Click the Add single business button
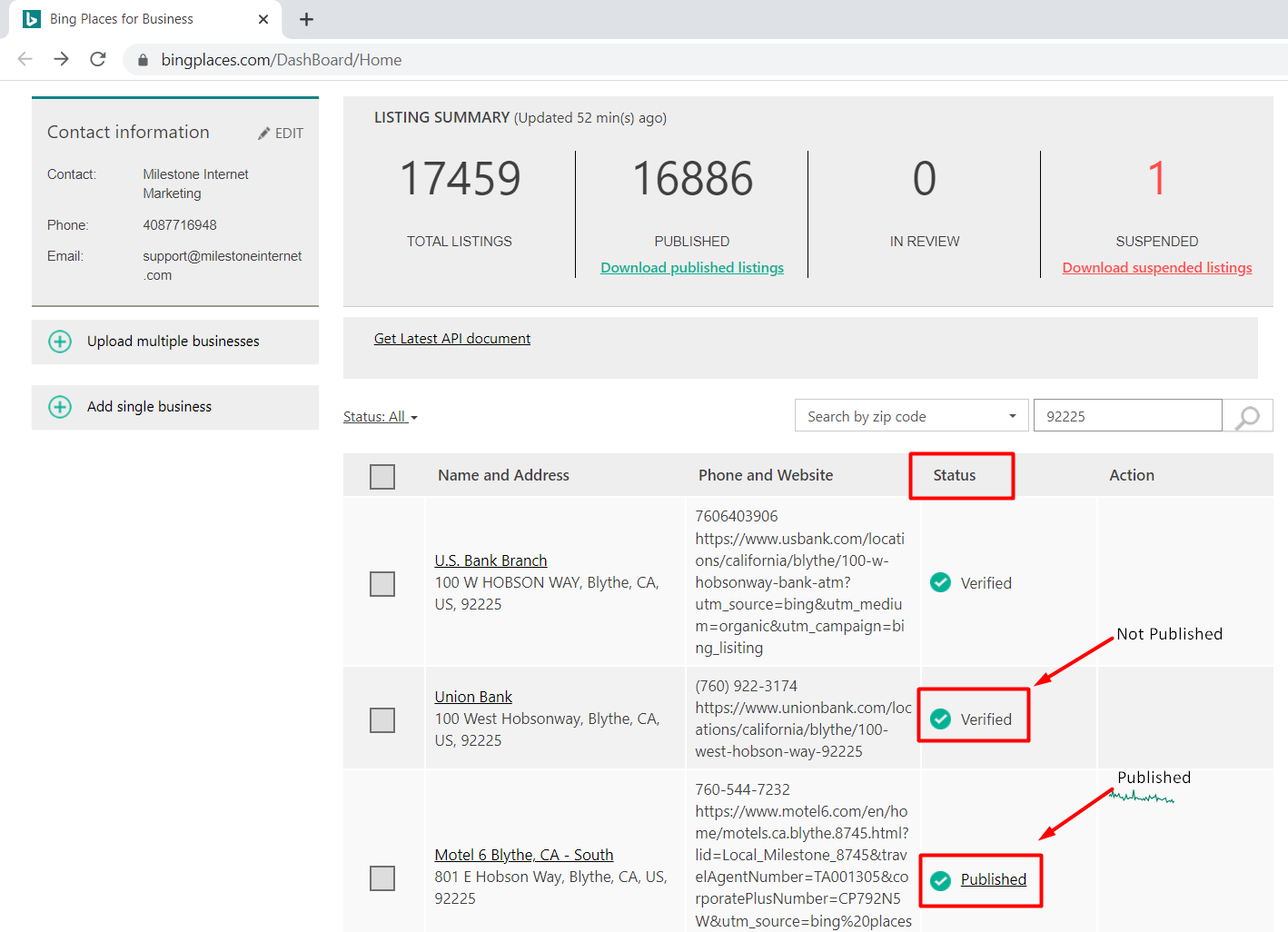Image resolution: width=1288 pixels, height=932 pixels. [175, 407]
